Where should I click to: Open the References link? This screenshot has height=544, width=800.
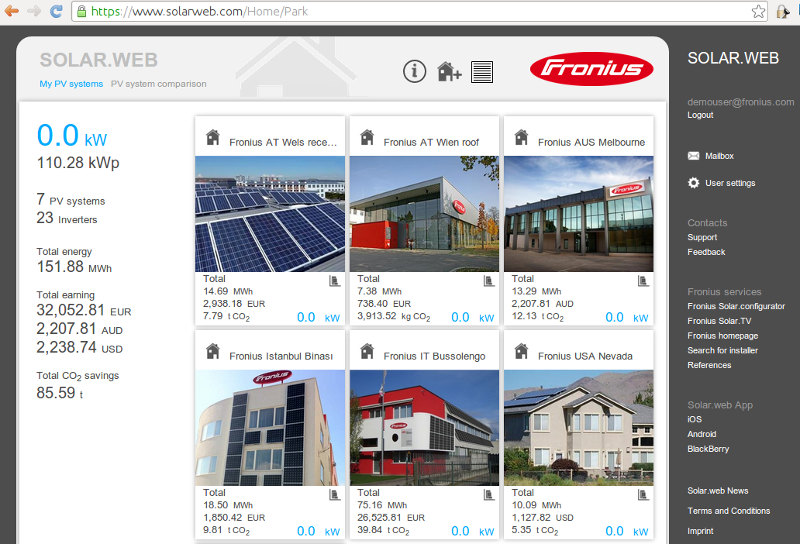point(709,365)
